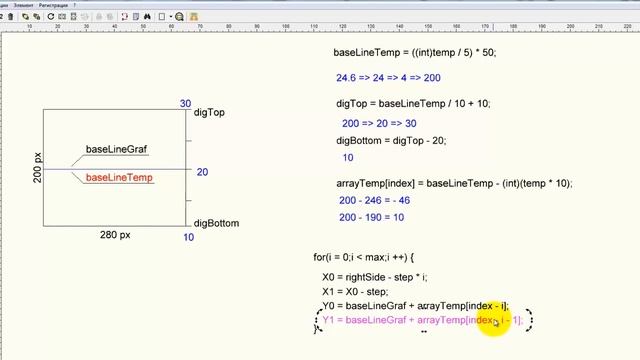
Task: Click the document page icon beside the binoculars
Action: [x=136, y=17]
